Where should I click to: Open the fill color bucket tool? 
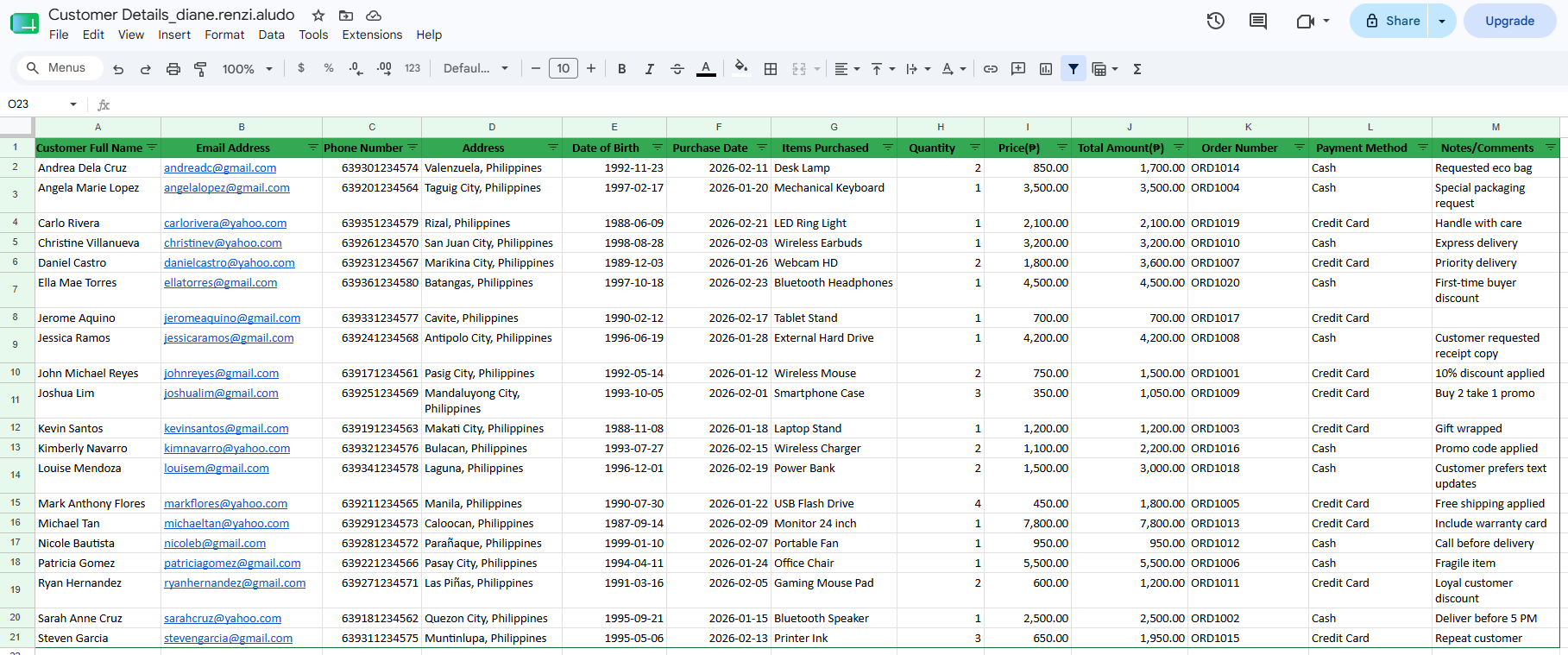coord(740,68)
